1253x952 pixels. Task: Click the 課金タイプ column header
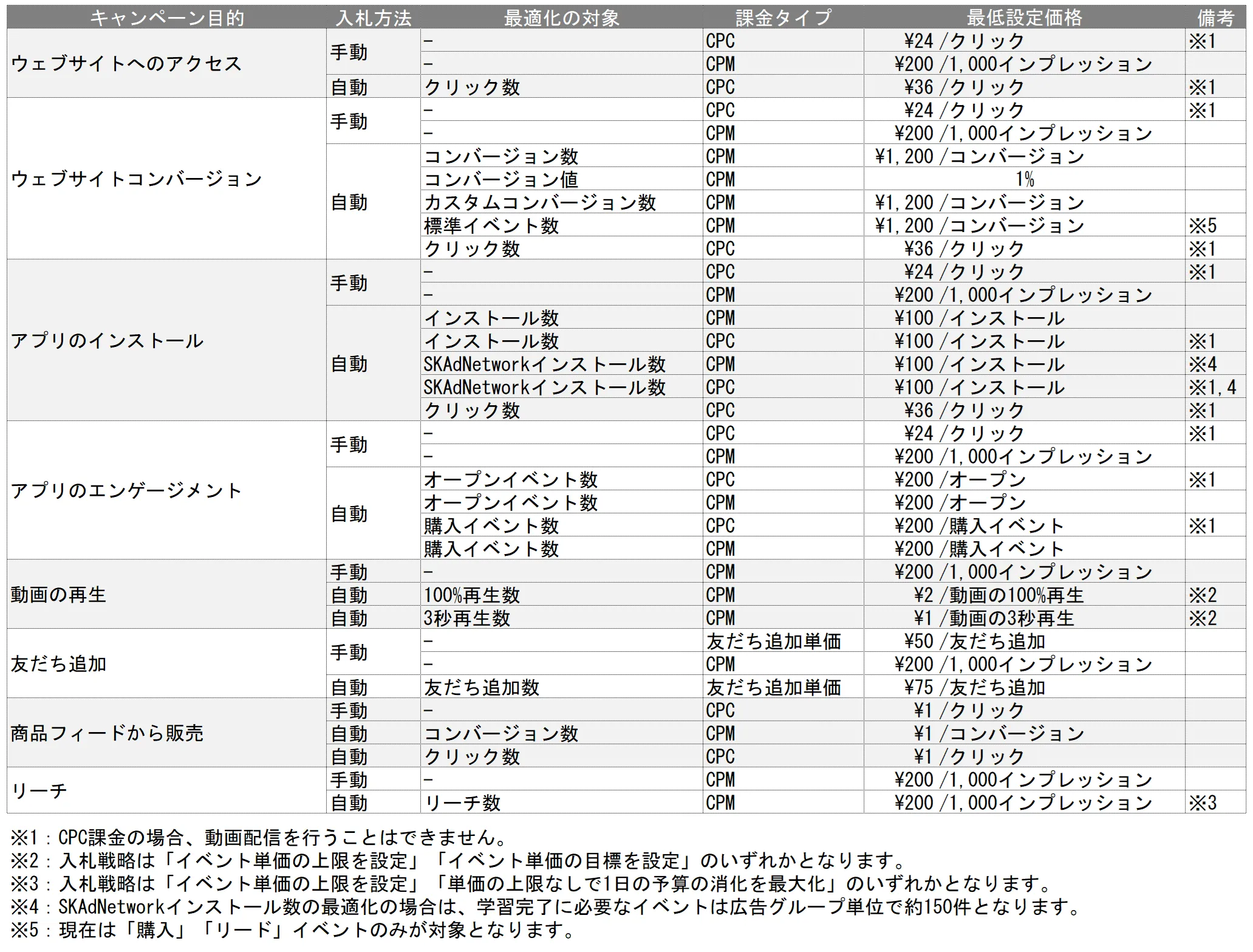pos(783,18)
